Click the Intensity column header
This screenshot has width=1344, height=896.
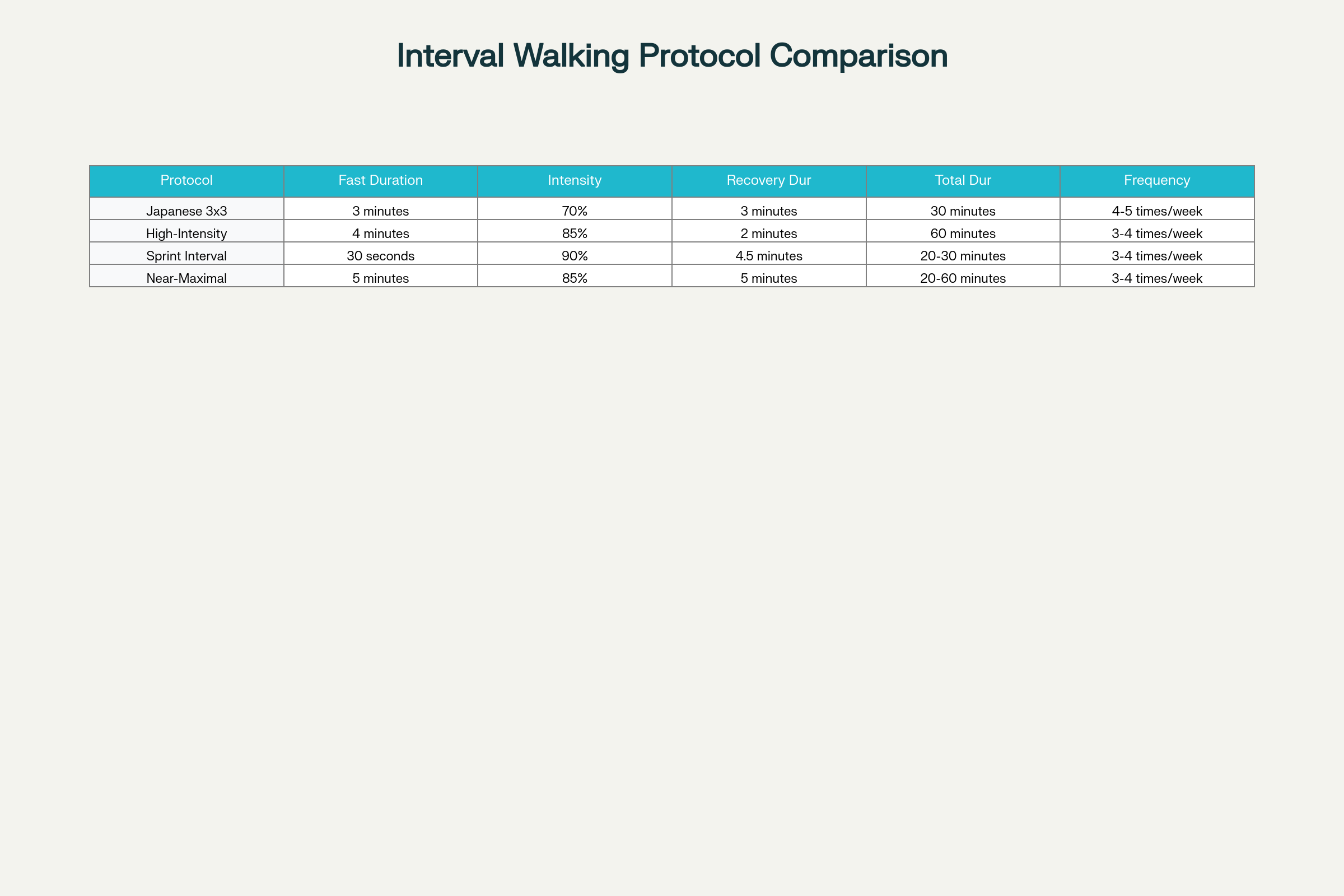pos(575,180)
